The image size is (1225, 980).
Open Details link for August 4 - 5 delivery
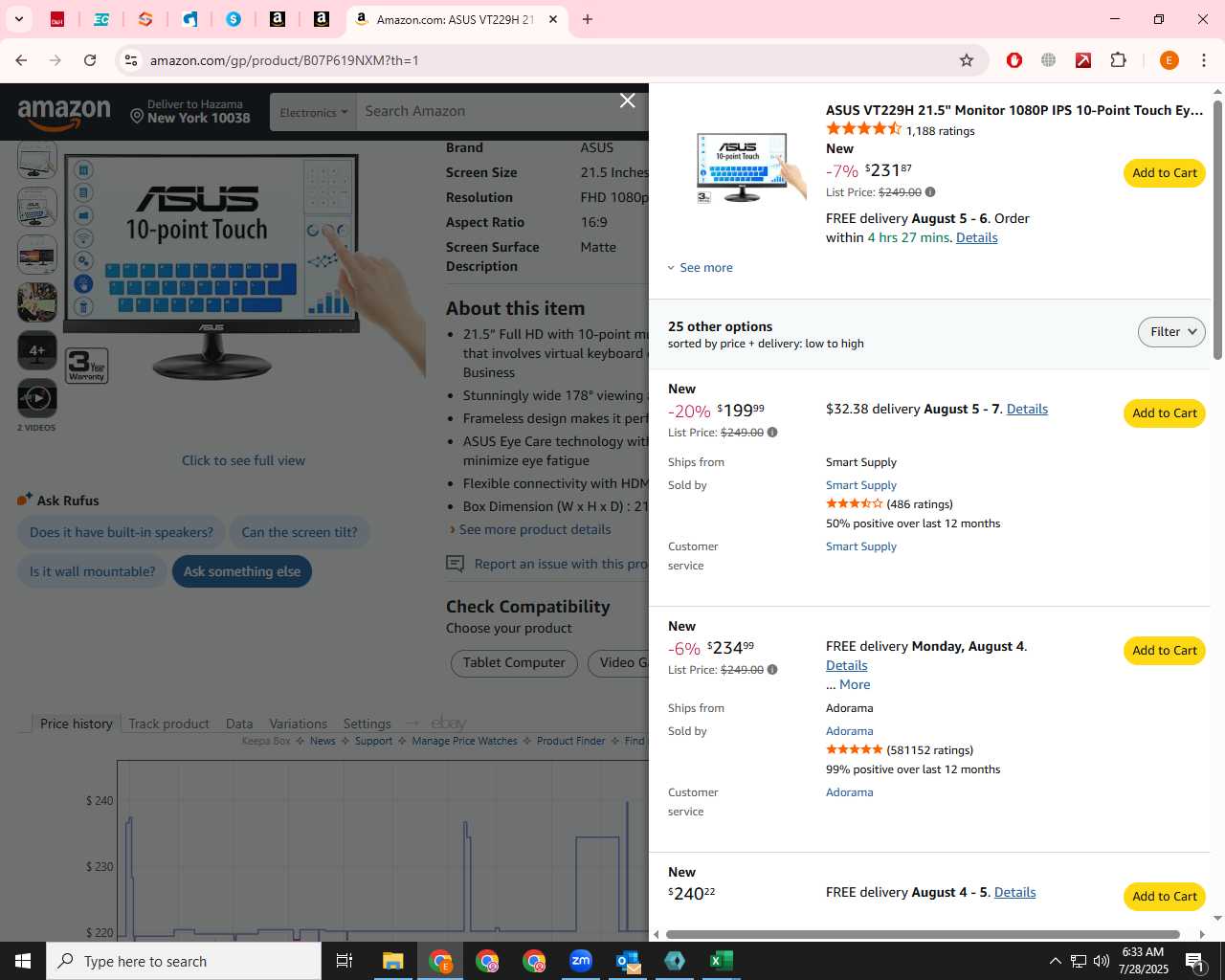tap(1014, 892)
